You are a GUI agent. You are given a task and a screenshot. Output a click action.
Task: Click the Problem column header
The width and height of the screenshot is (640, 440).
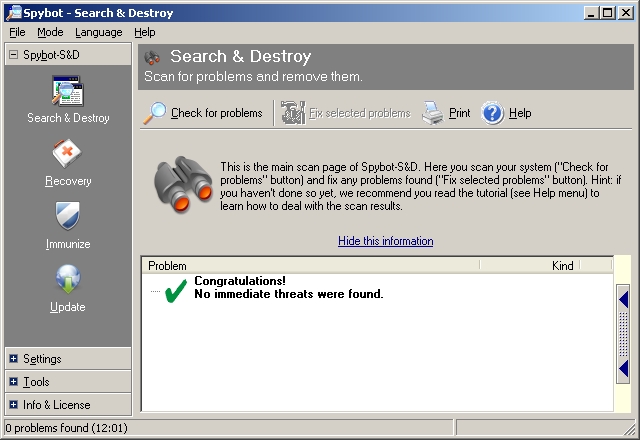pyautogui.click(x=311, y=266)
